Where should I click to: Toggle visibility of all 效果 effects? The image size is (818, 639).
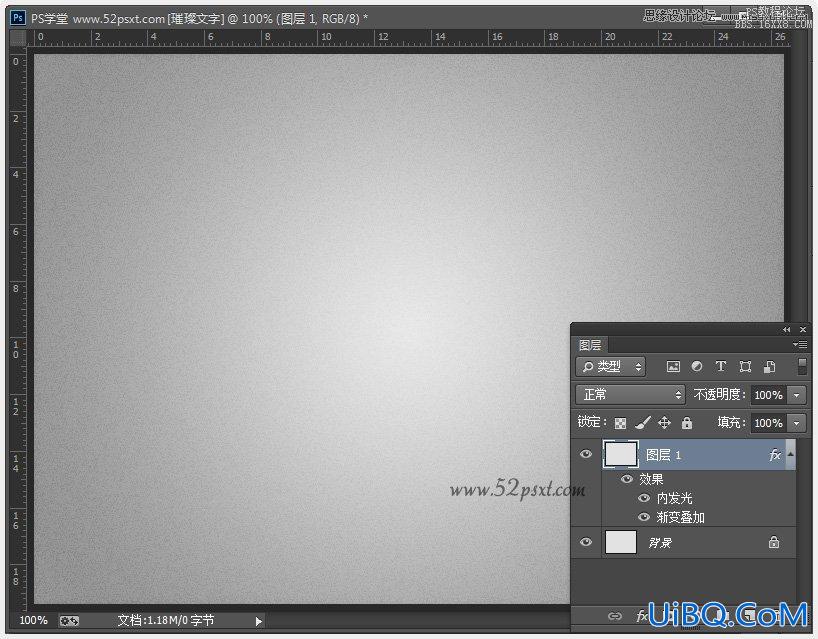tap(627, 478)
